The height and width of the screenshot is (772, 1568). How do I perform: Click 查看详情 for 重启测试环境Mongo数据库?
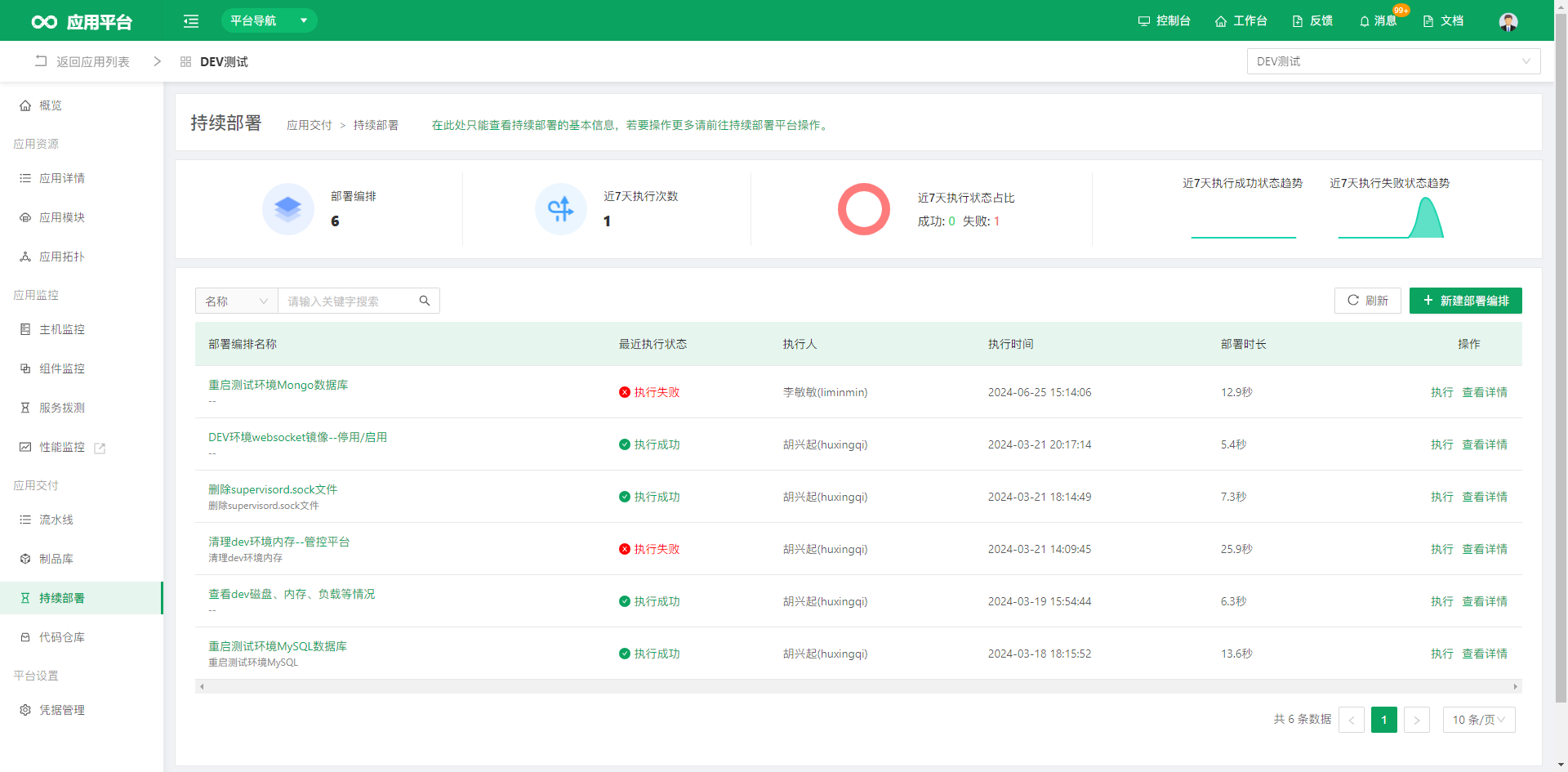click(x=1485, y=392)
